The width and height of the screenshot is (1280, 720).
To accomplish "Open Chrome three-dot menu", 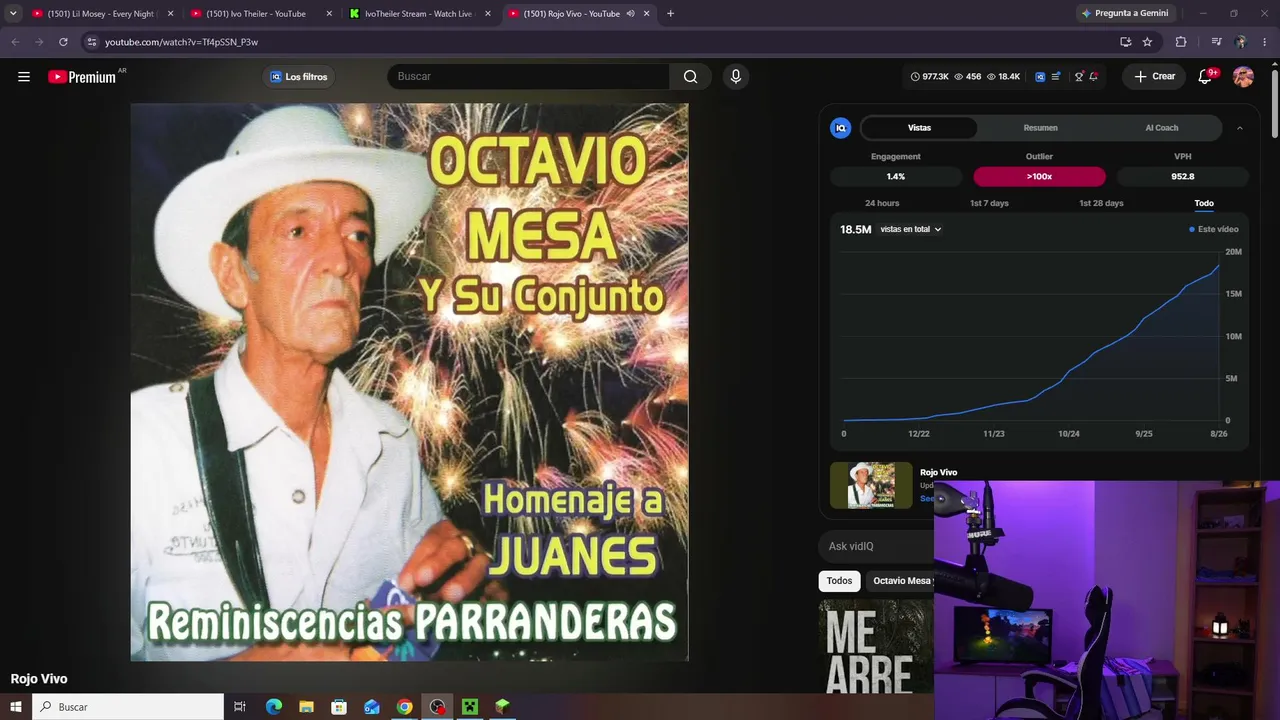I will coord(1266,42).
